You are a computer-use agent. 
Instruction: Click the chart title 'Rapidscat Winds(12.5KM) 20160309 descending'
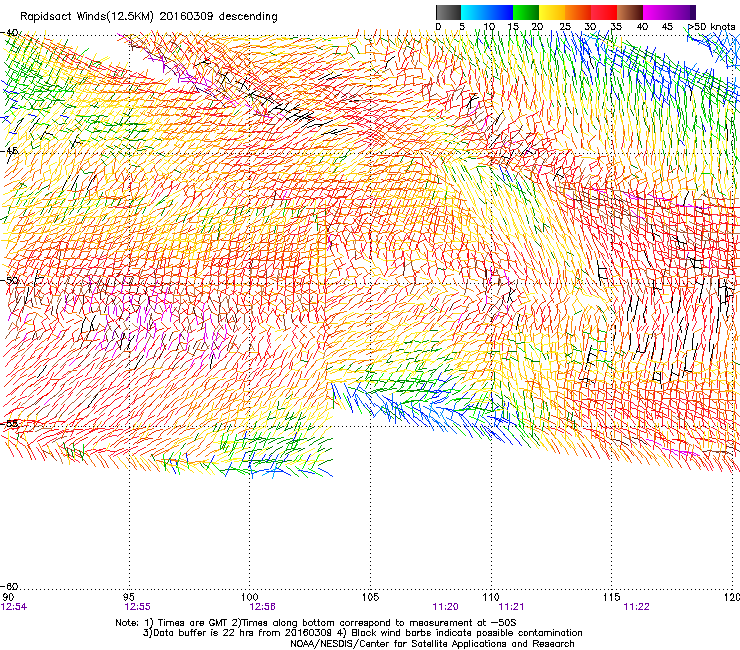(149, 17)
